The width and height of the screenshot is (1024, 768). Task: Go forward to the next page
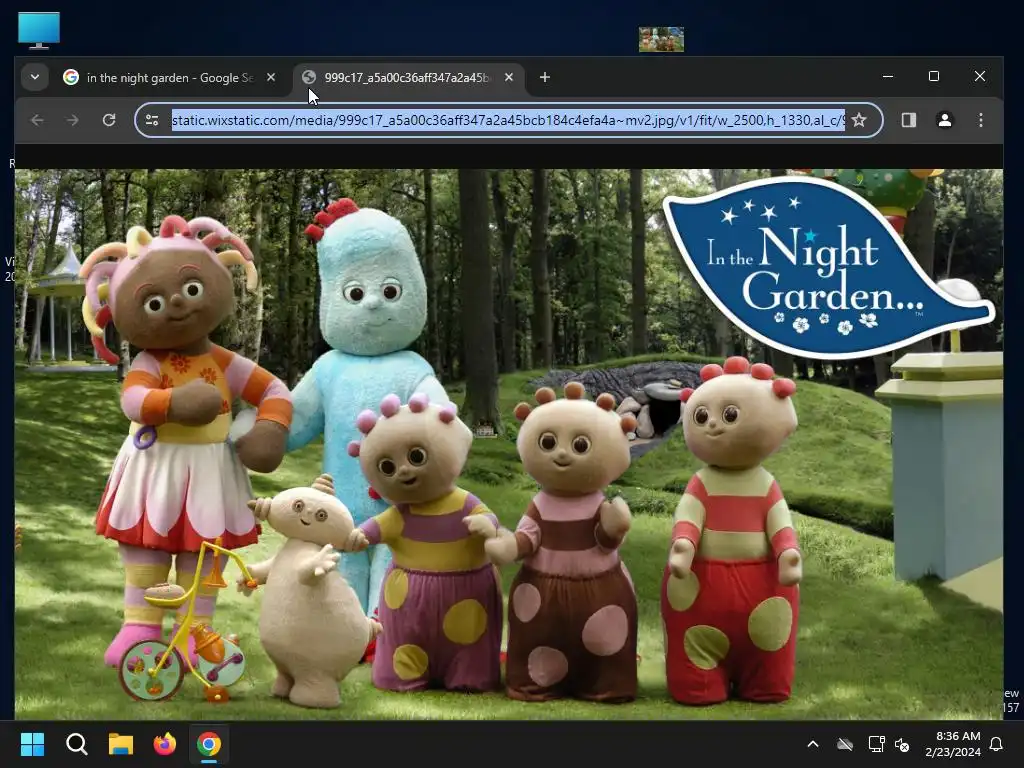click(x=72, y=120)
